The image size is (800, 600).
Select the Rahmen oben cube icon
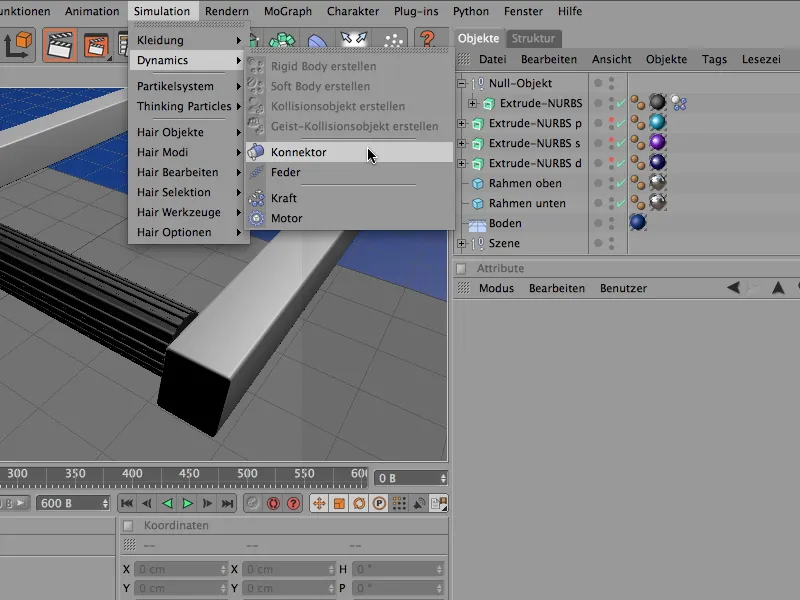click(x=477, y=184)
